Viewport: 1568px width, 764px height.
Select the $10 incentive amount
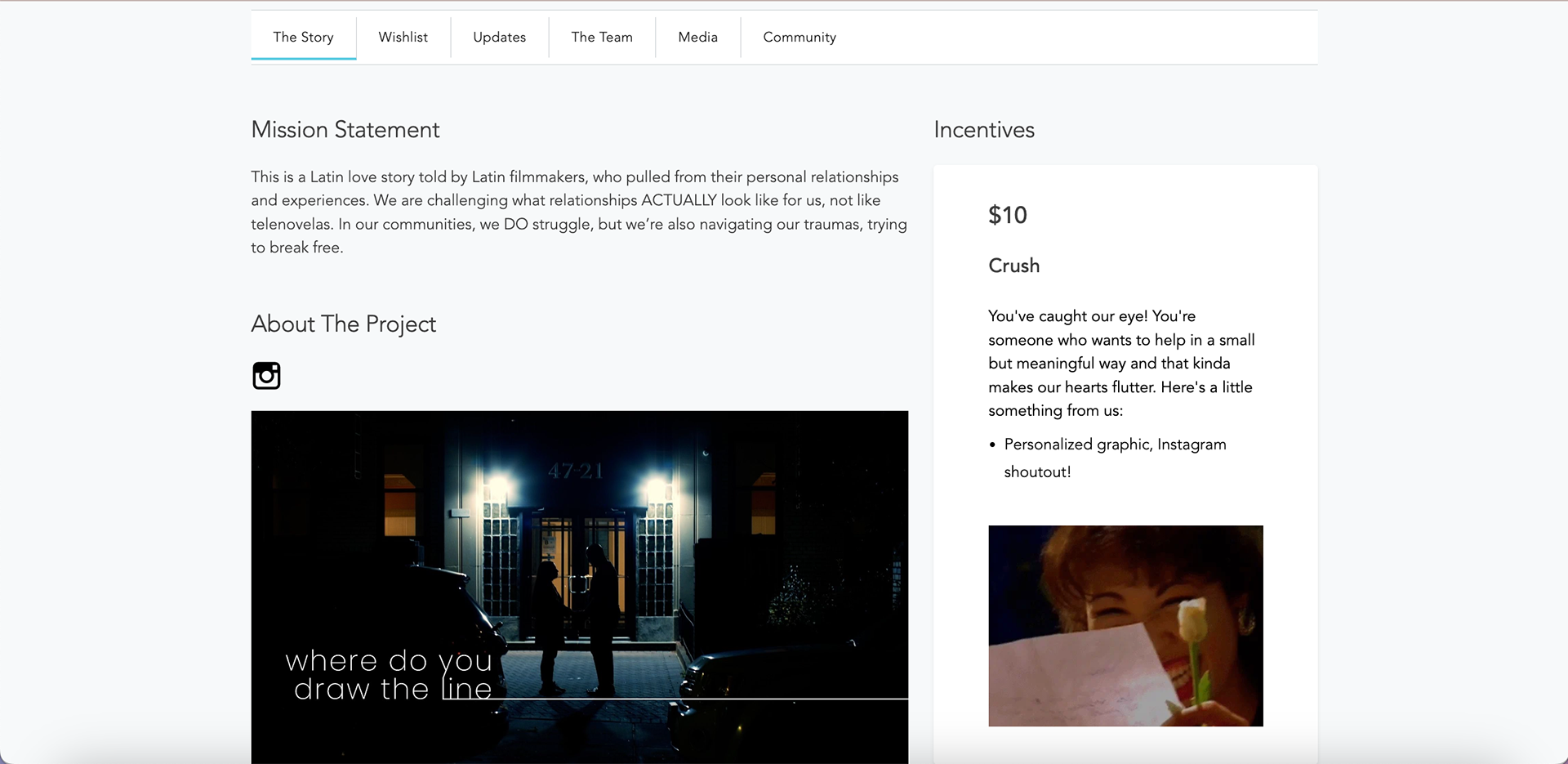pyautogui.click(x=1008, y=215)
